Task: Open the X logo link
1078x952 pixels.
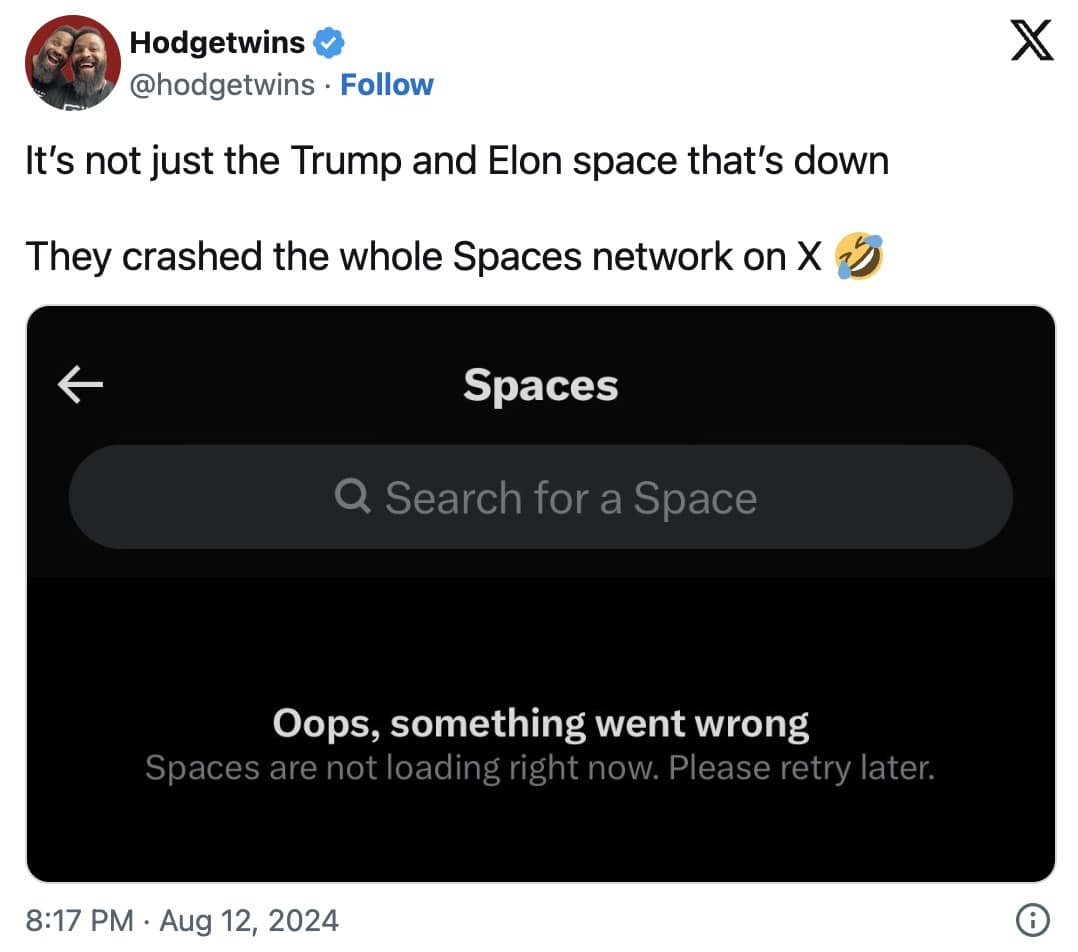Action: click(1032, 44)
